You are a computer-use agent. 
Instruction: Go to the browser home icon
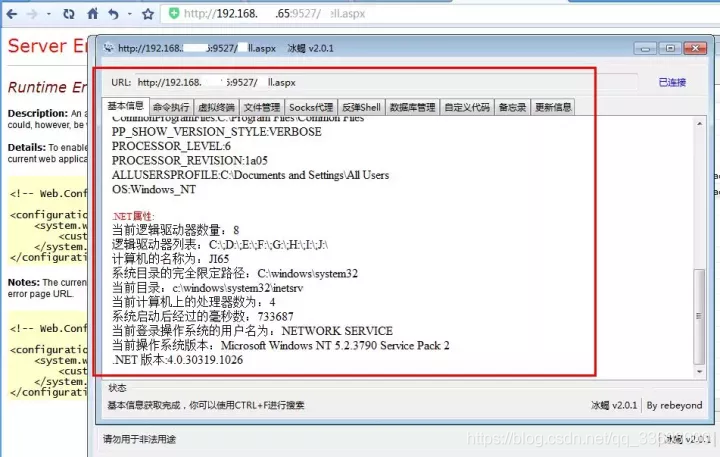coord(93,14)
